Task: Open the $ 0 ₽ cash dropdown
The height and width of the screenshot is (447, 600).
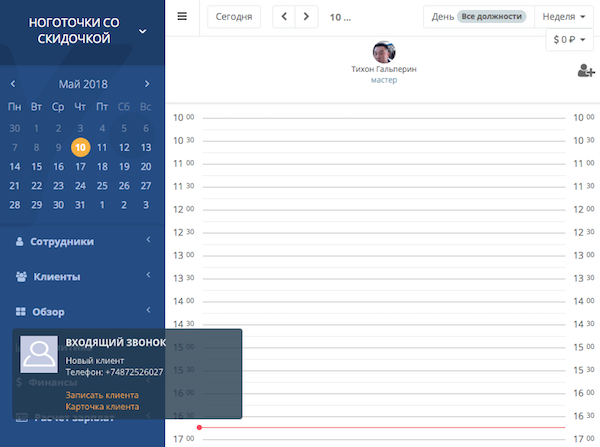Action: pos(569,40)
